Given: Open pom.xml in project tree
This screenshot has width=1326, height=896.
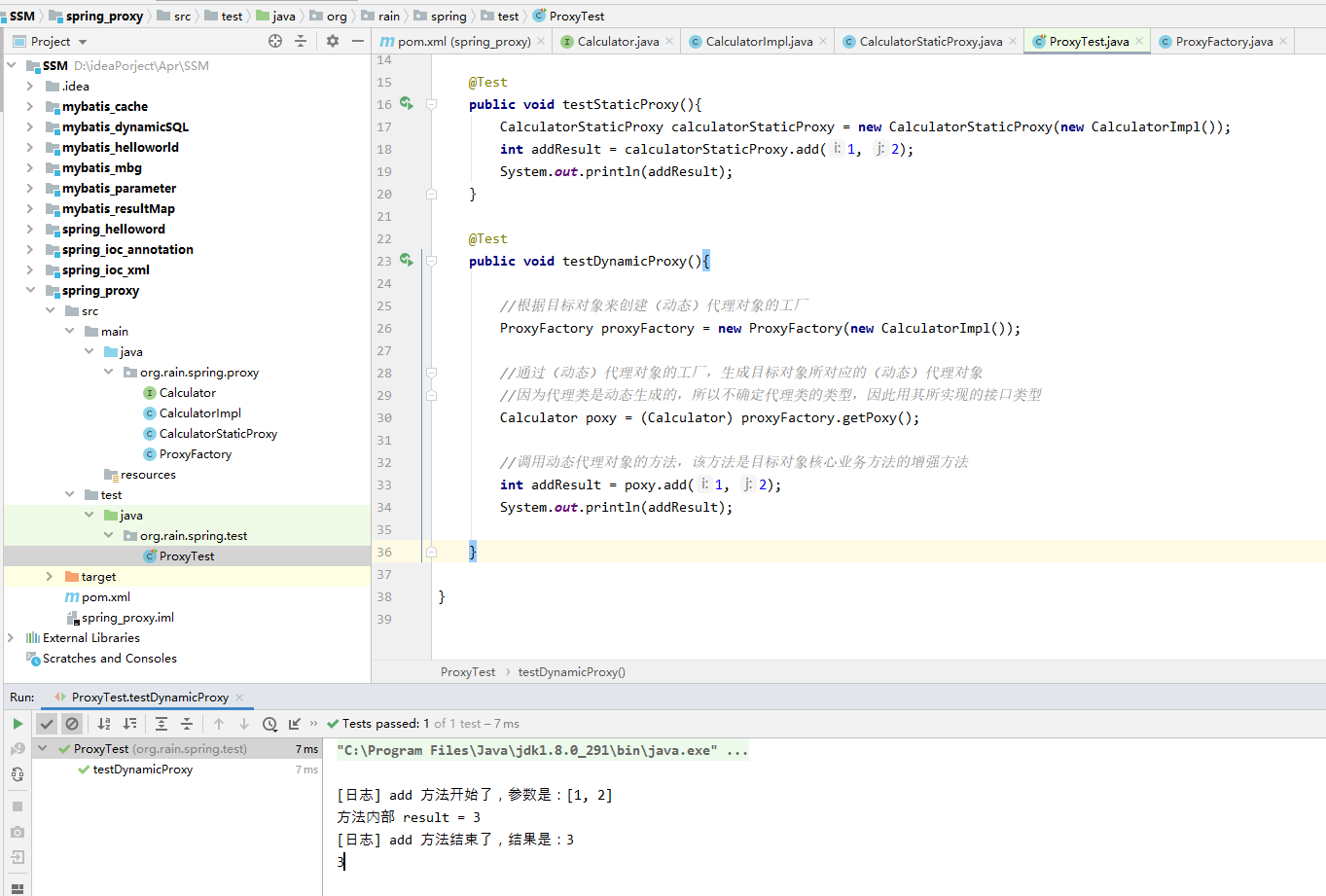Looking at the screenshot, I should pyautogui.click(x=97, y=597).
